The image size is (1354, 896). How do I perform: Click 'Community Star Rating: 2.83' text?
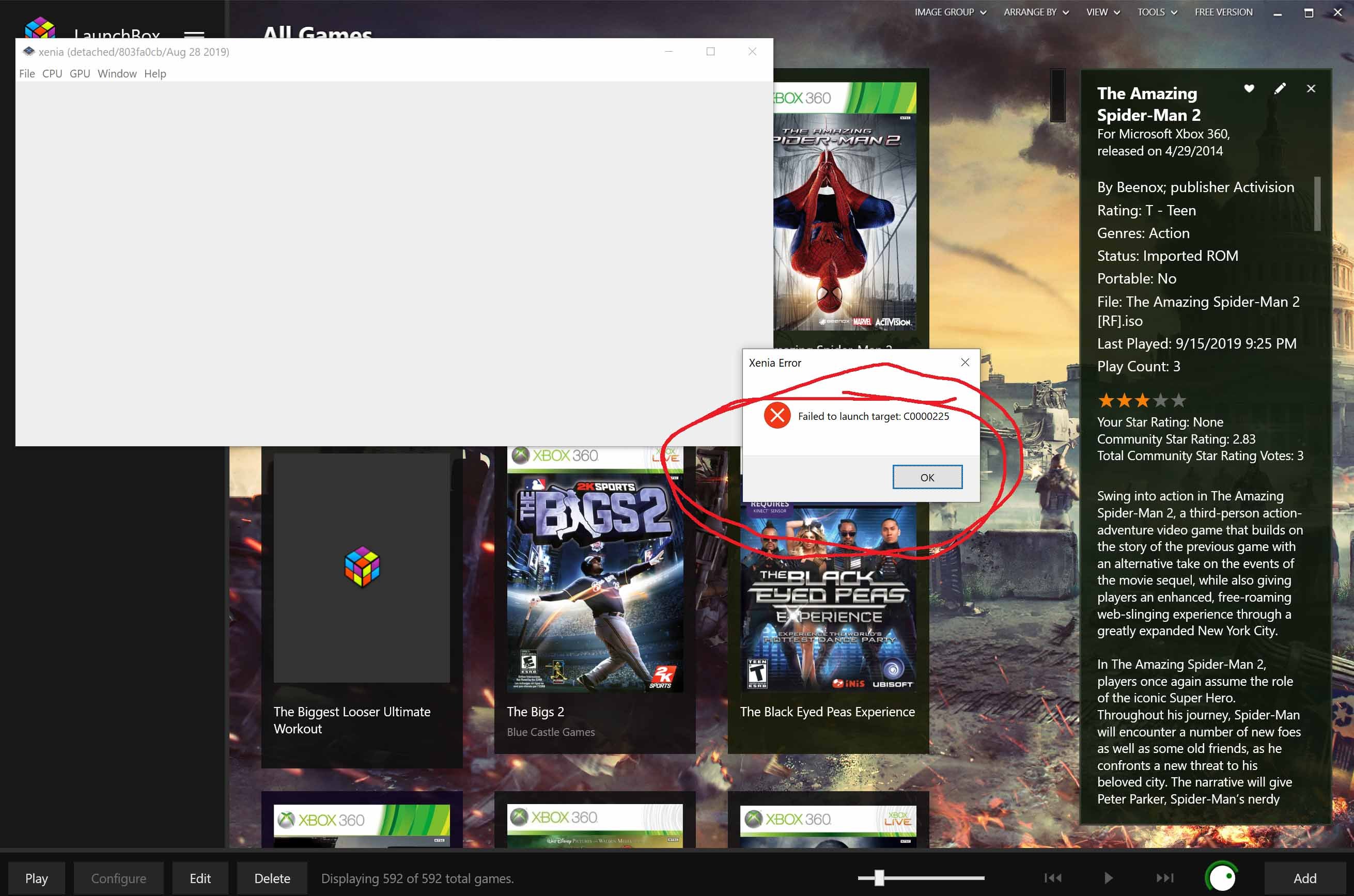pyautogui.click(x=1176, y=439)
